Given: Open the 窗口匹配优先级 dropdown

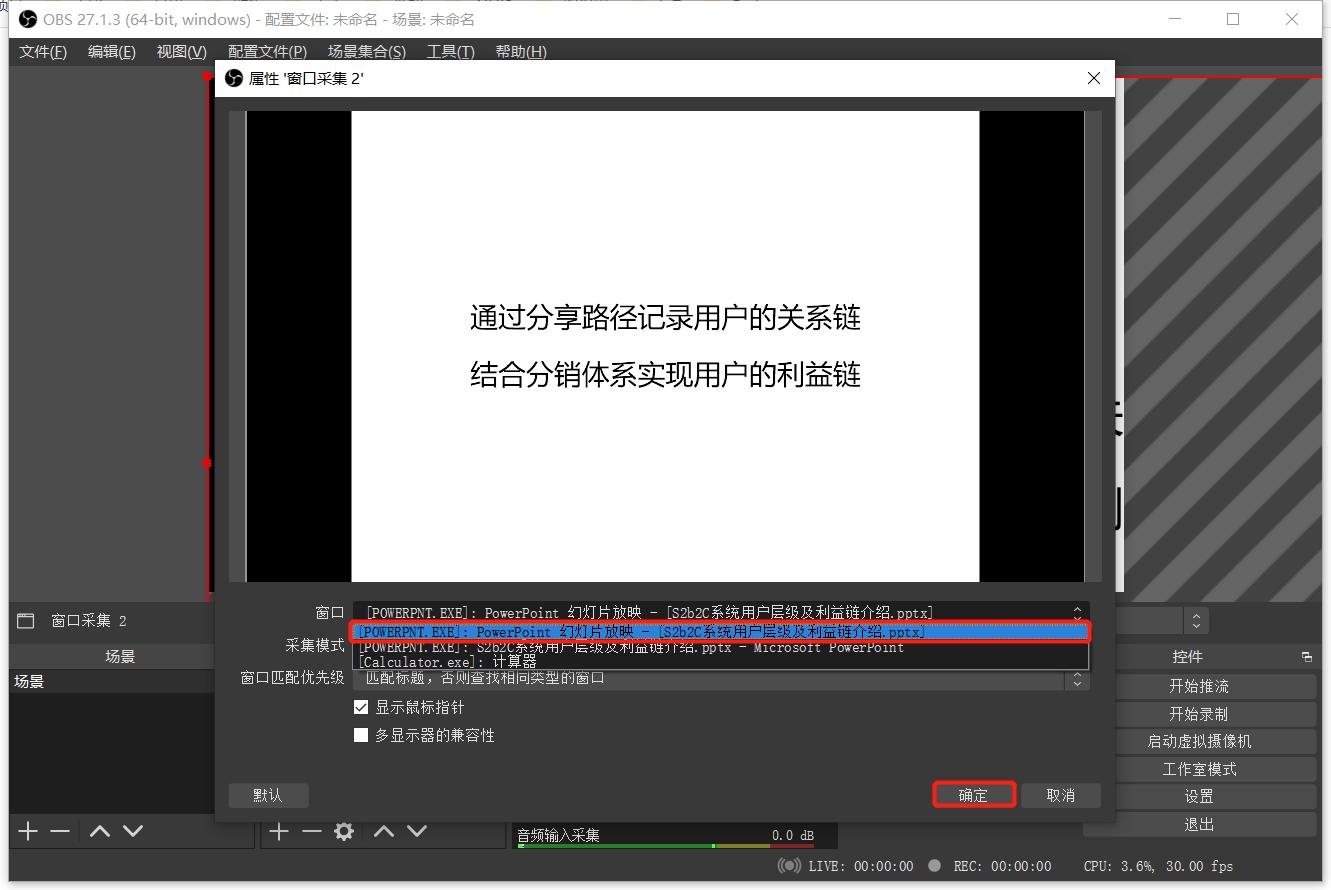Looking at the screenshot, I should click(x=1077, y=680).
